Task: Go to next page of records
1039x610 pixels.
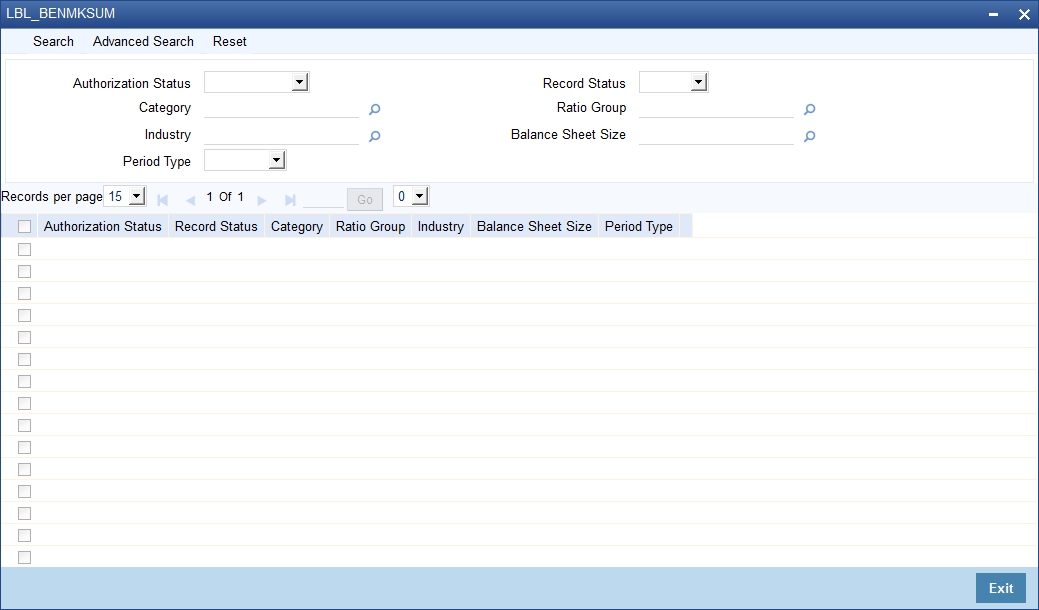Action: pyautogui.click(x=262, y=199)
